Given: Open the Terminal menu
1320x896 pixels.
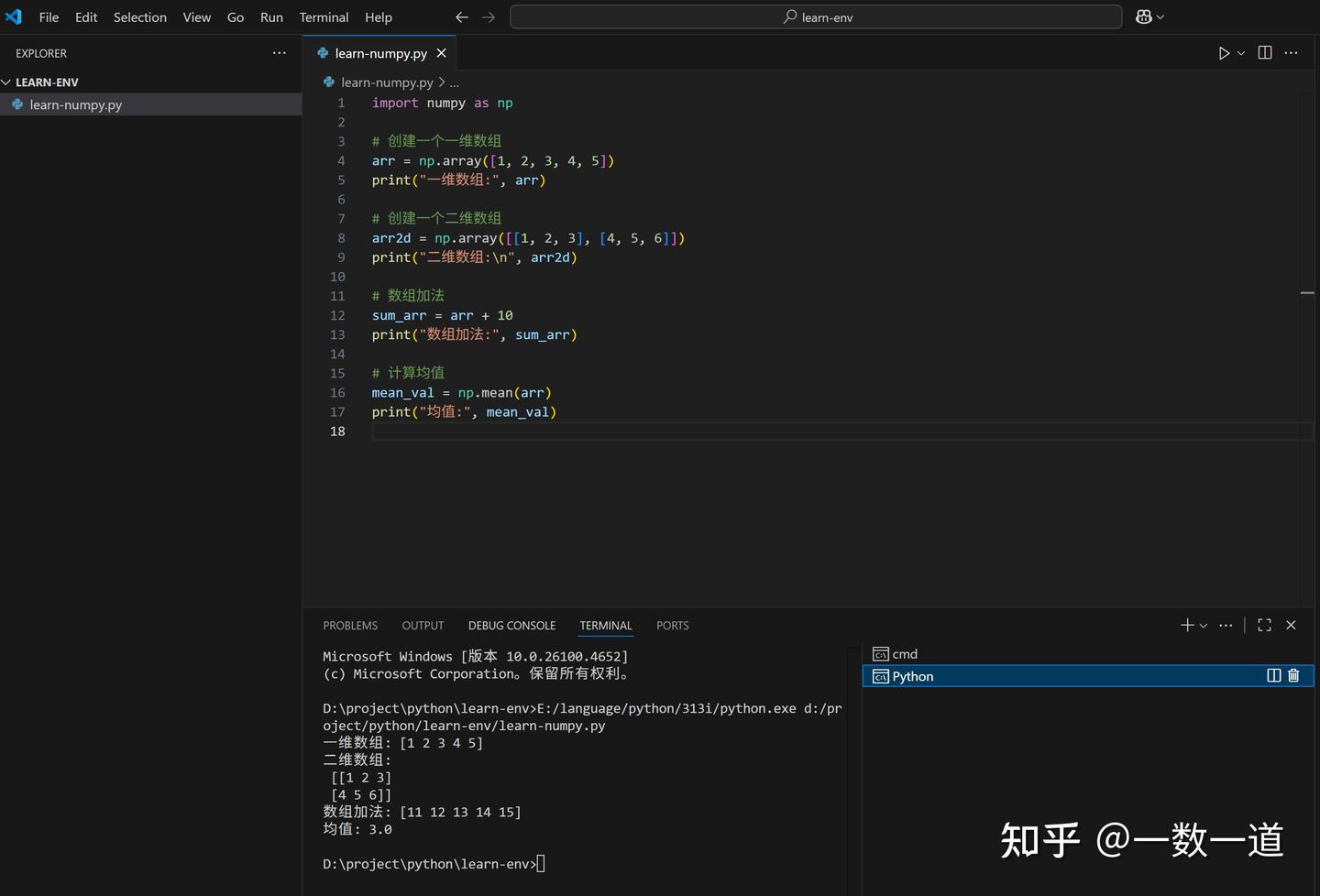Looking at the screenshot, I should tap(323, 16).
